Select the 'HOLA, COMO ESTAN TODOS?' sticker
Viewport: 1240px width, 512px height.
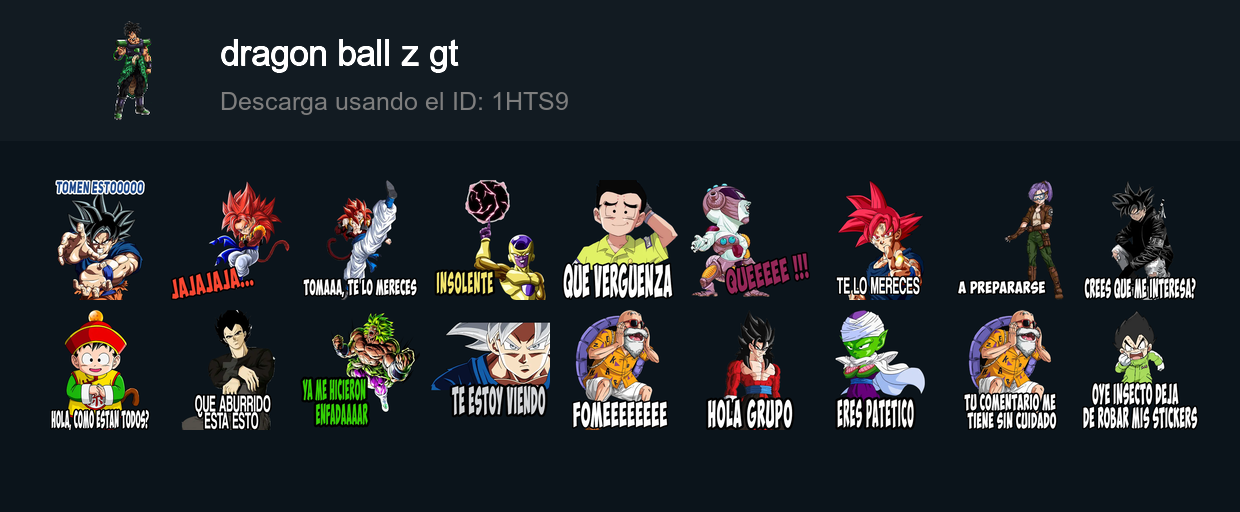pyautogui.click(x=100, y=370)
